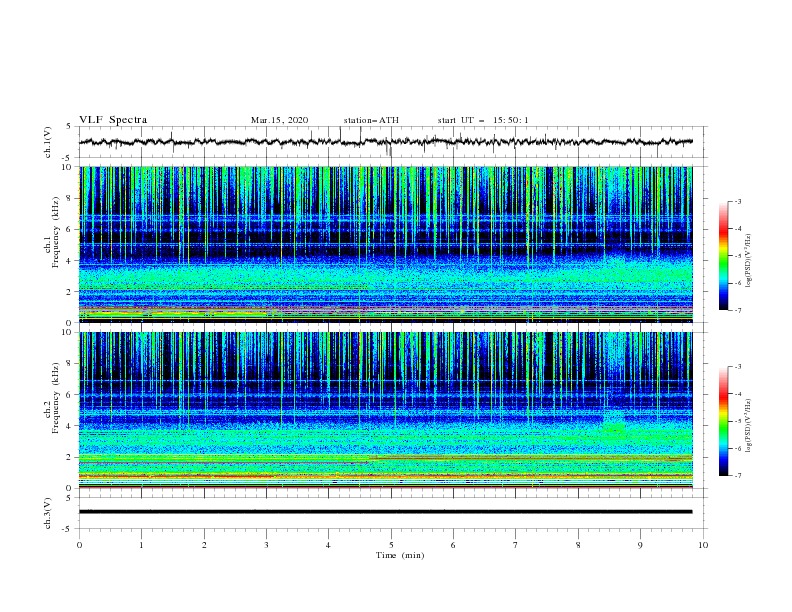Screen dimensions: 792x612
Task: Click the "ch.3(V)" axis label
Action: 48,513
